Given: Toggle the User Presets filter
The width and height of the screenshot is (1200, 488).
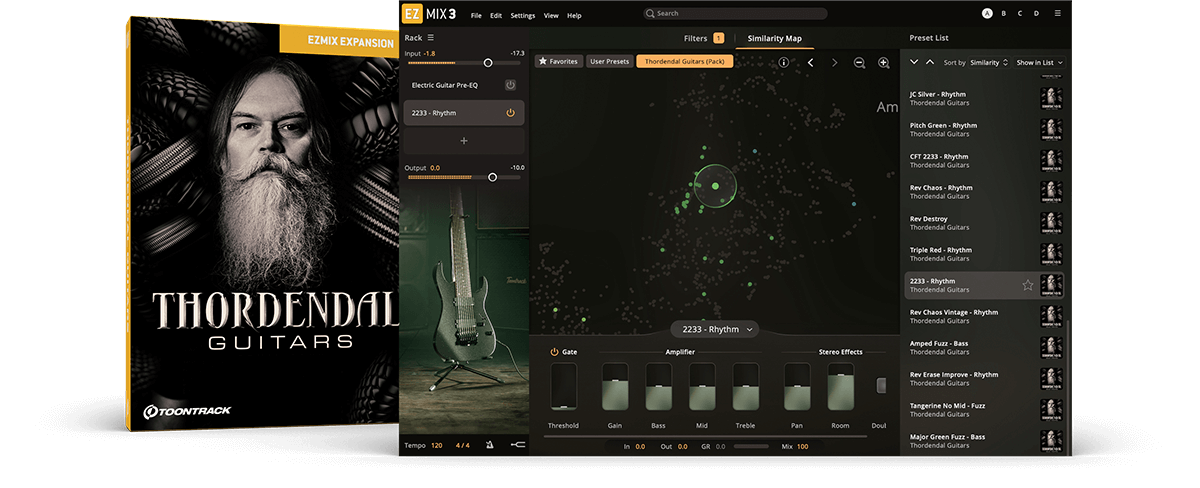Looking at the screenshot, I should point(610,61).
